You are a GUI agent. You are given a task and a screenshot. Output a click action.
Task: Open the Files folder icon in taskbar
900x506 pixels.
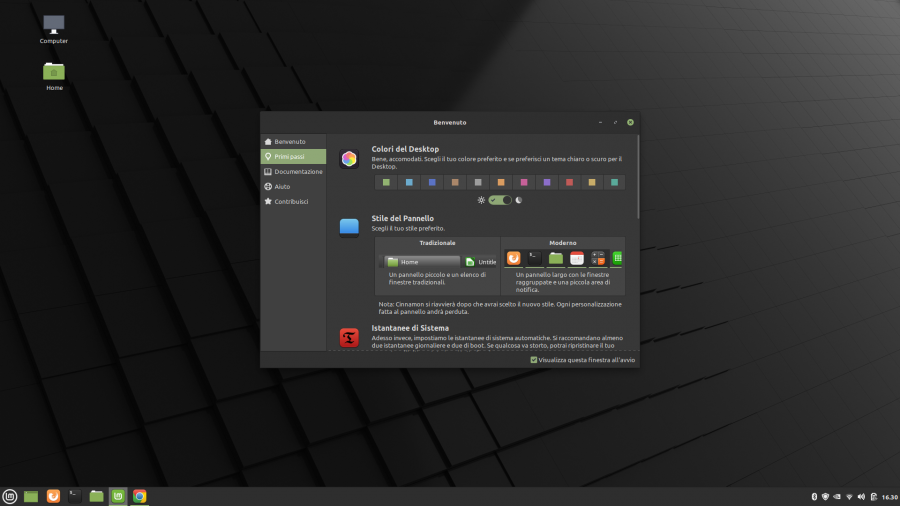(96, 496)
